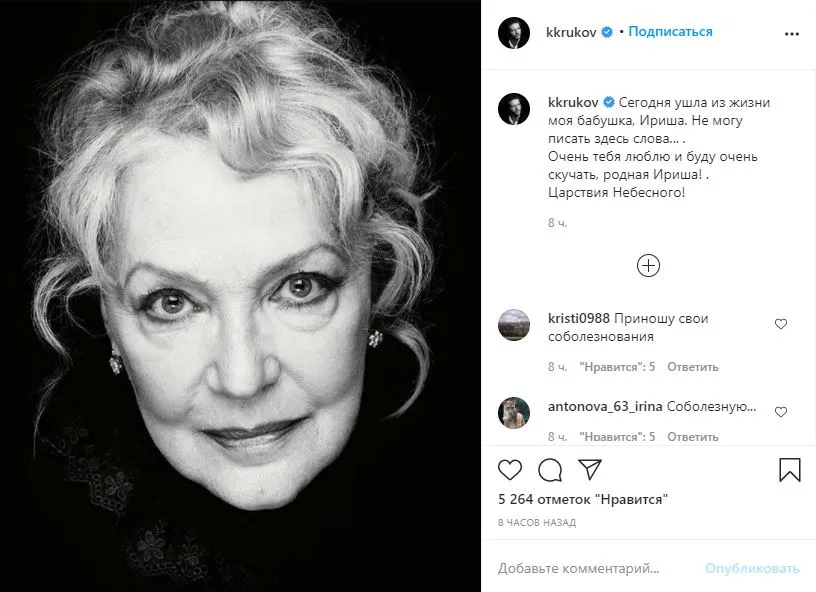The image size is (816, 592).
Task: Like kristi0988's comment heart
Action: [781, 324]
